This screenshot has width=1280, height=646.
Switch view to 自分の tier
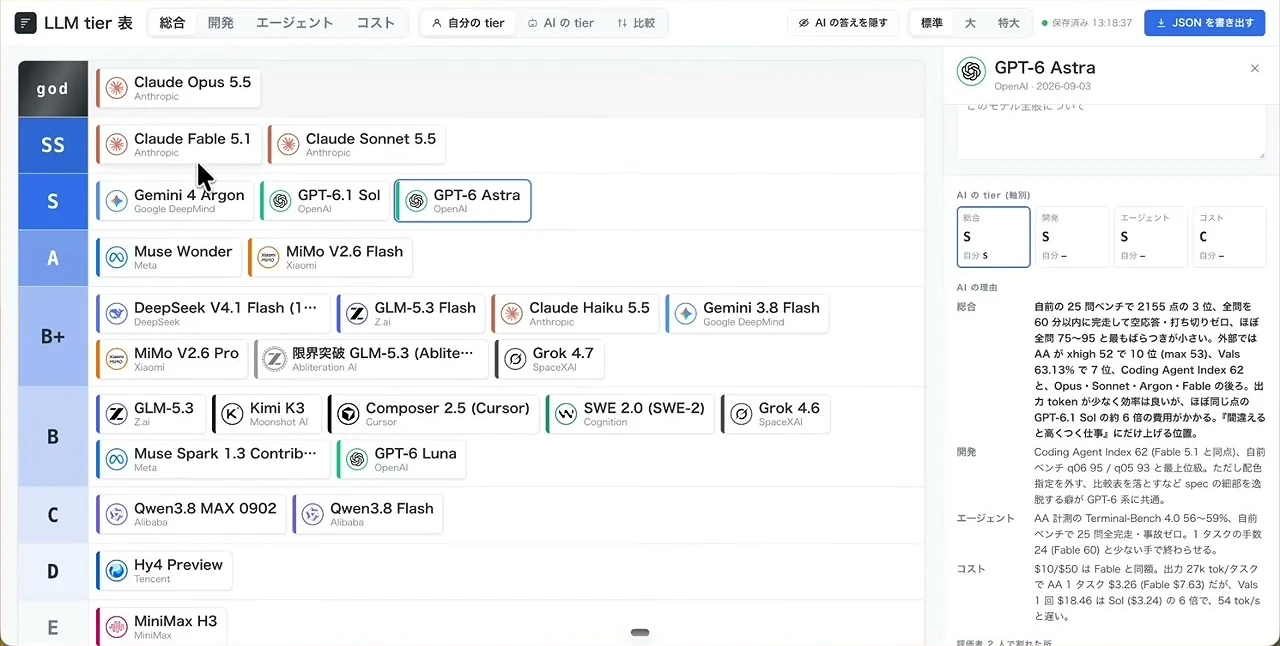coord(468,23)
